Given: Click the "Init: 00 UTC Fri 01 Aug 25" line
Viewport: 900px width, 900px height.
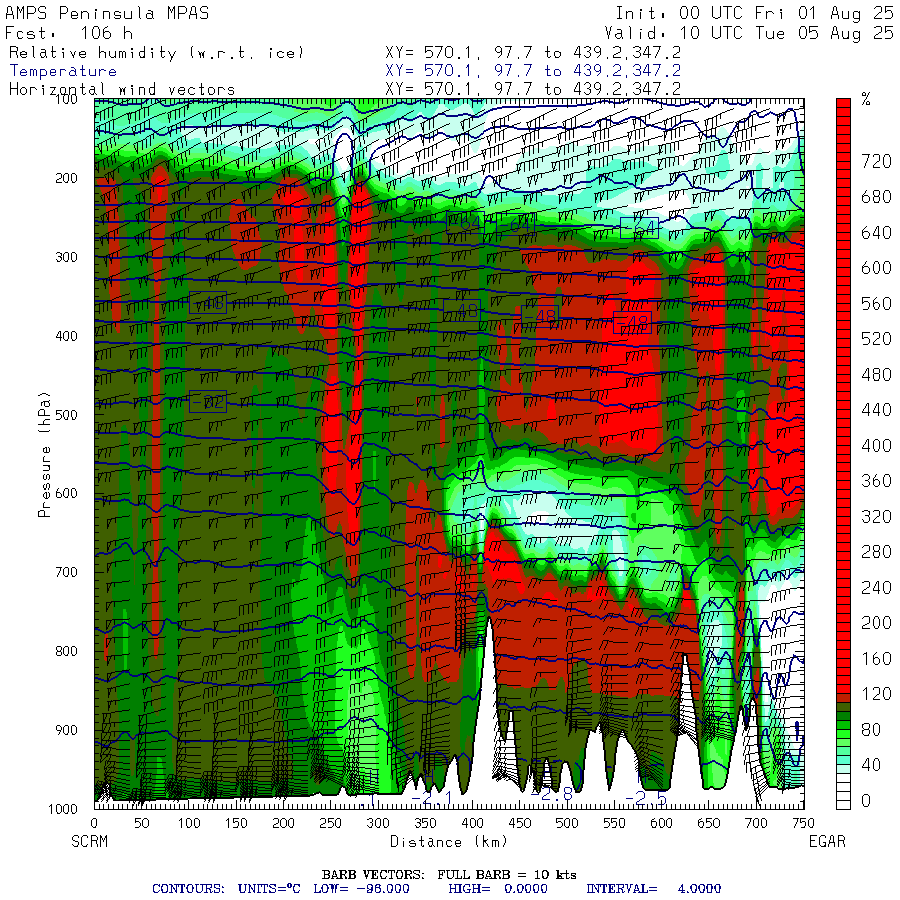Looking at the screenshot, I should (x=754, y=13).
